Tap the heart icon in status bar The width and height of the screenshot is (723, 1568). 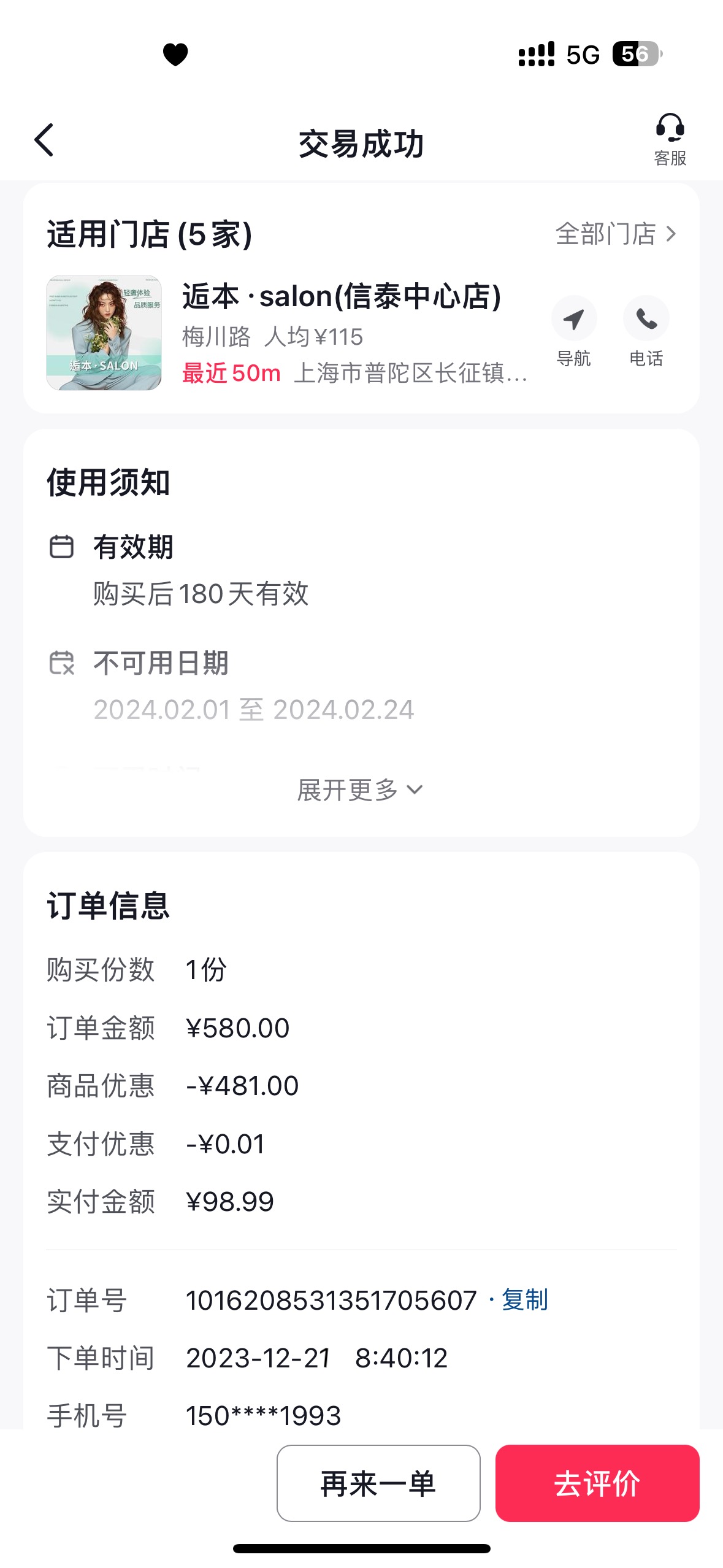click(x=175, y=54)
